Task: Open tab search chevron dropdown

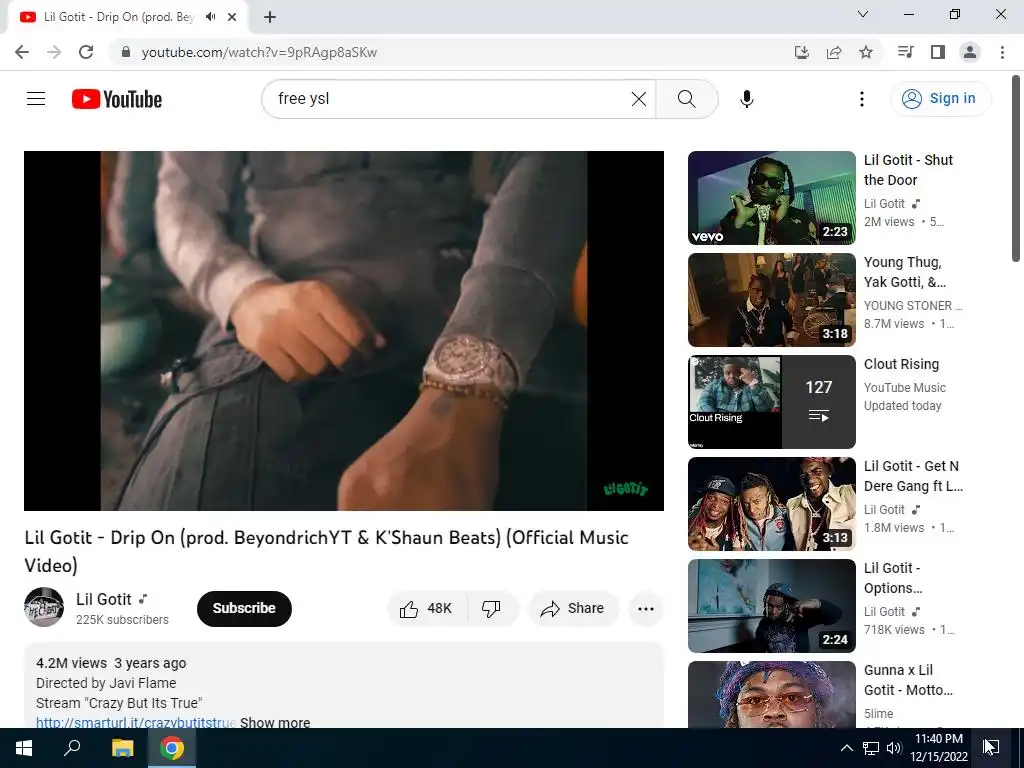Action: tap(863, 14)
